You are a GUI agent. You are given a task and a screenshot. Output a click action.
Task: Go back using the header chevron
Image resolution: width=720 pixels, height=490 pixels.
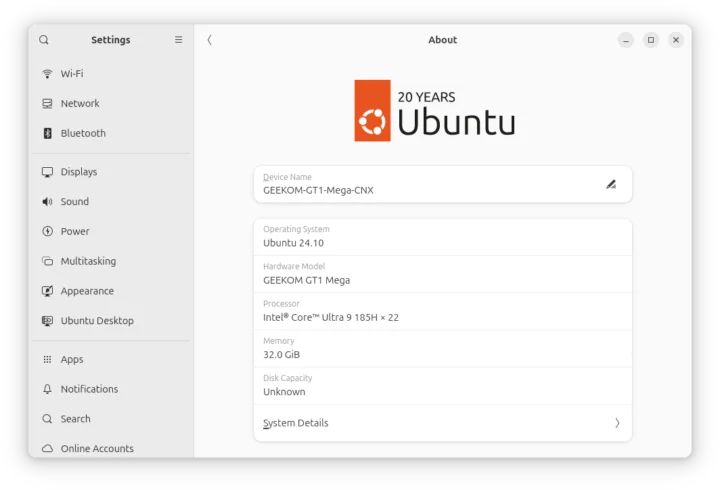(209, 40)
